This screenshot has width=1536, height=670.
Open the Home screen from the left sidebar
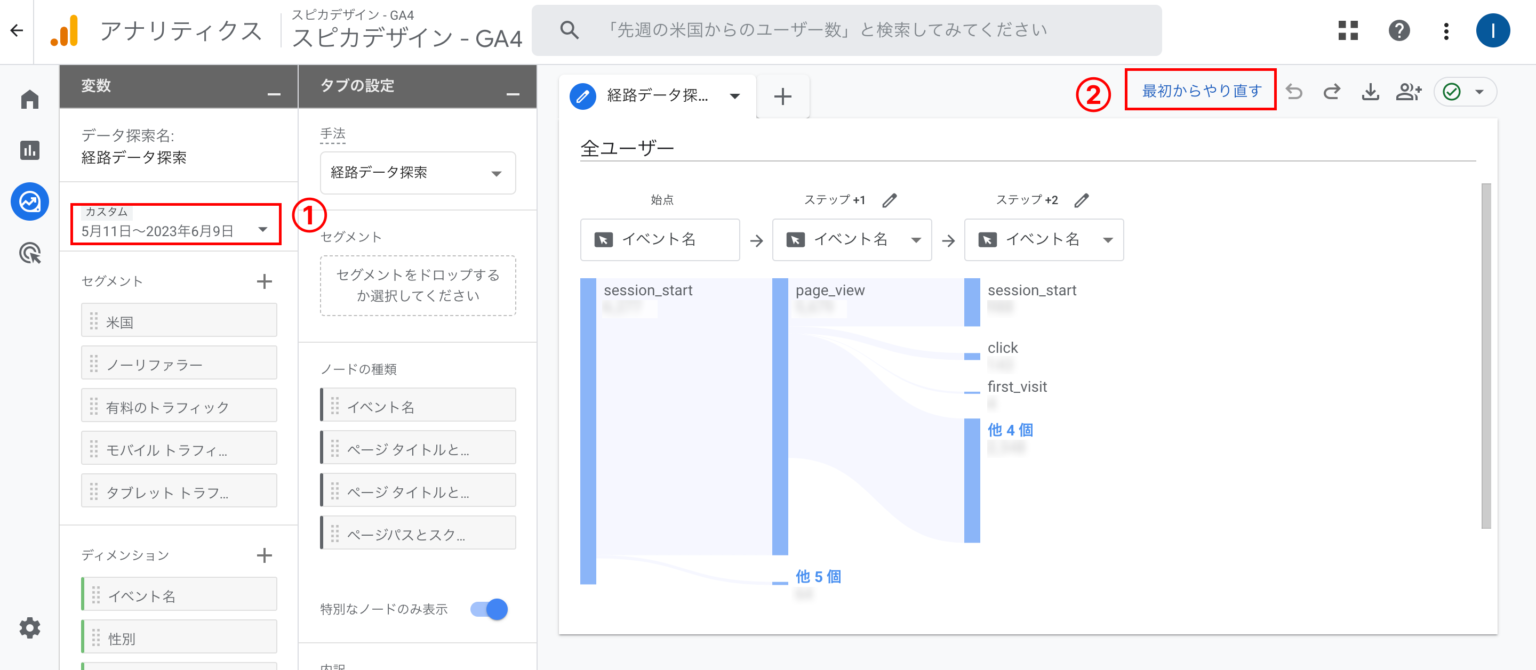(x=29, y=98)
